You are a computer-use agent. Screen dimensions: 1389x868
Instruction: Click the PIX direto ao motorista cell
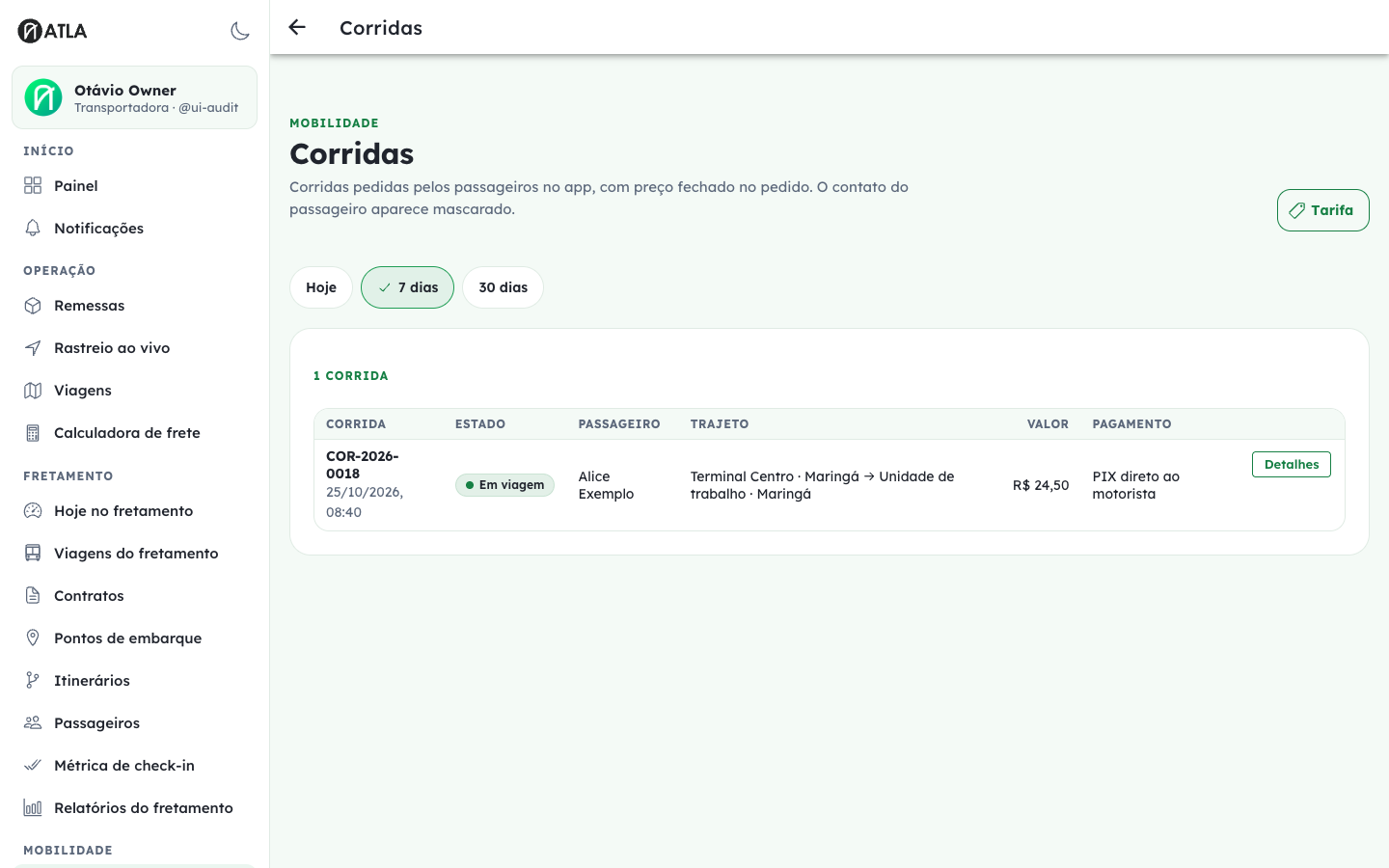click(1136, 485)
